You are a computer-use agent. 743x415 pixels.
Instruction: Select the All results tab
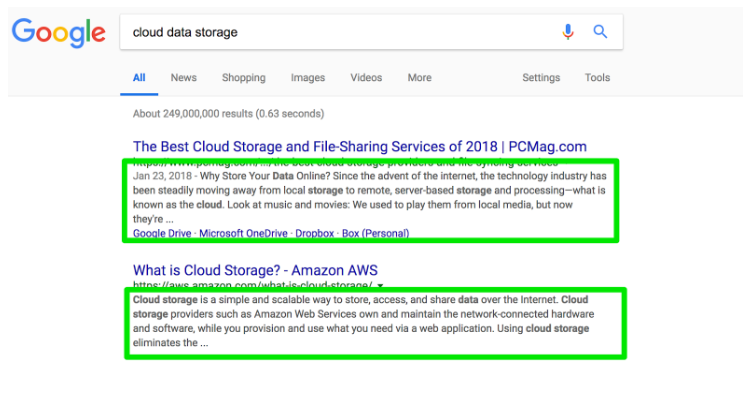(139, 78)
